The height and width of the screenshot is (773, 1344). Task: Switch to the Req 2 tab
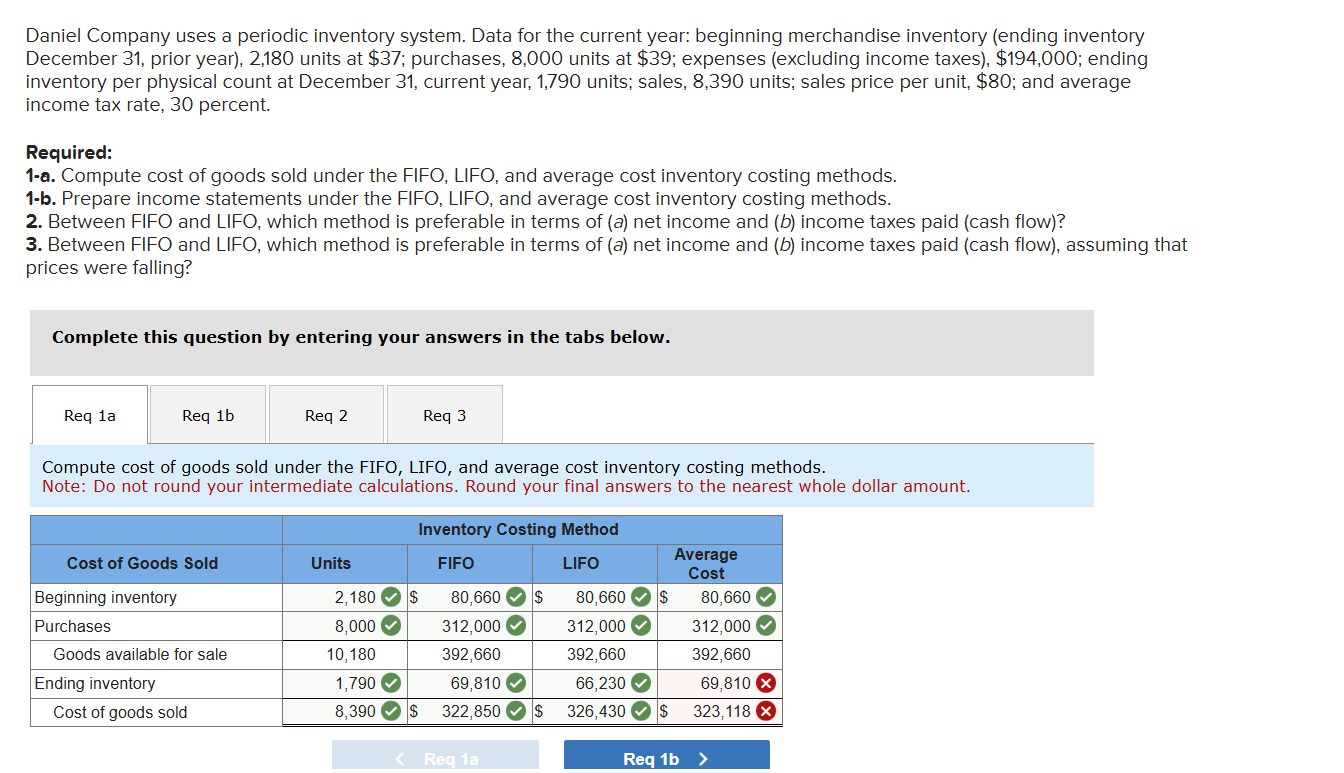(326, 415)
